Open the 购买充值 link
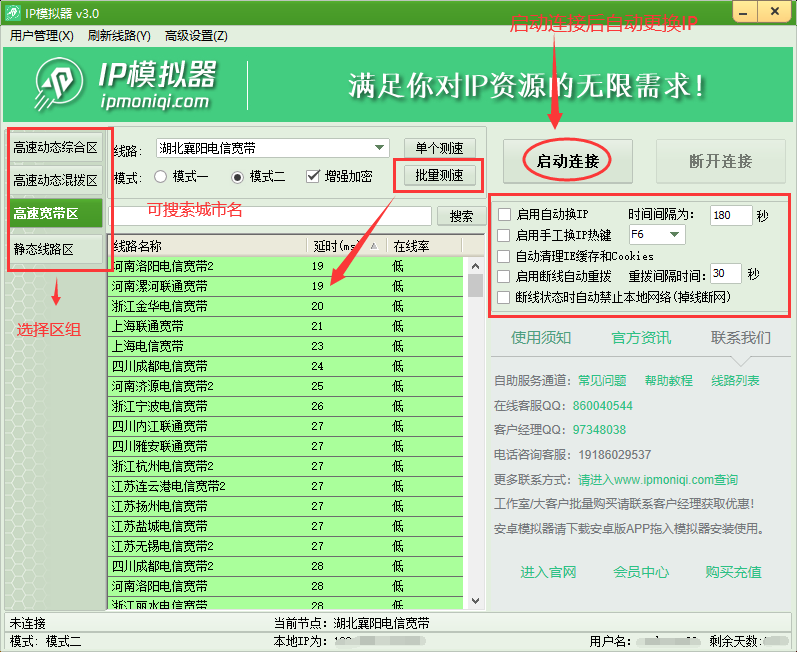797x652 pixels. tap(733, 572)
